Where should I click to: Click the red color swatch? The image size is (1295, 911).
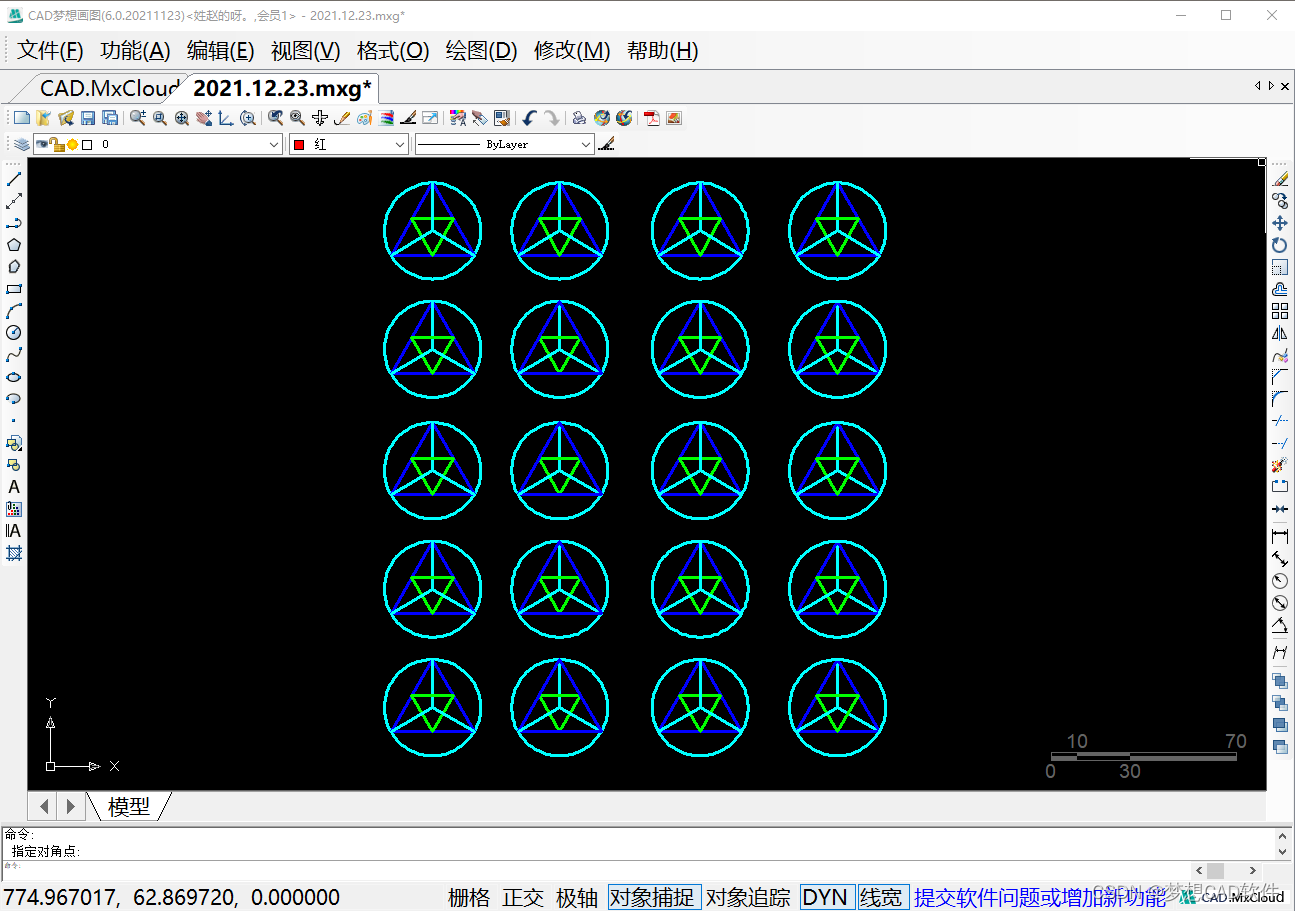click(298, 145)
